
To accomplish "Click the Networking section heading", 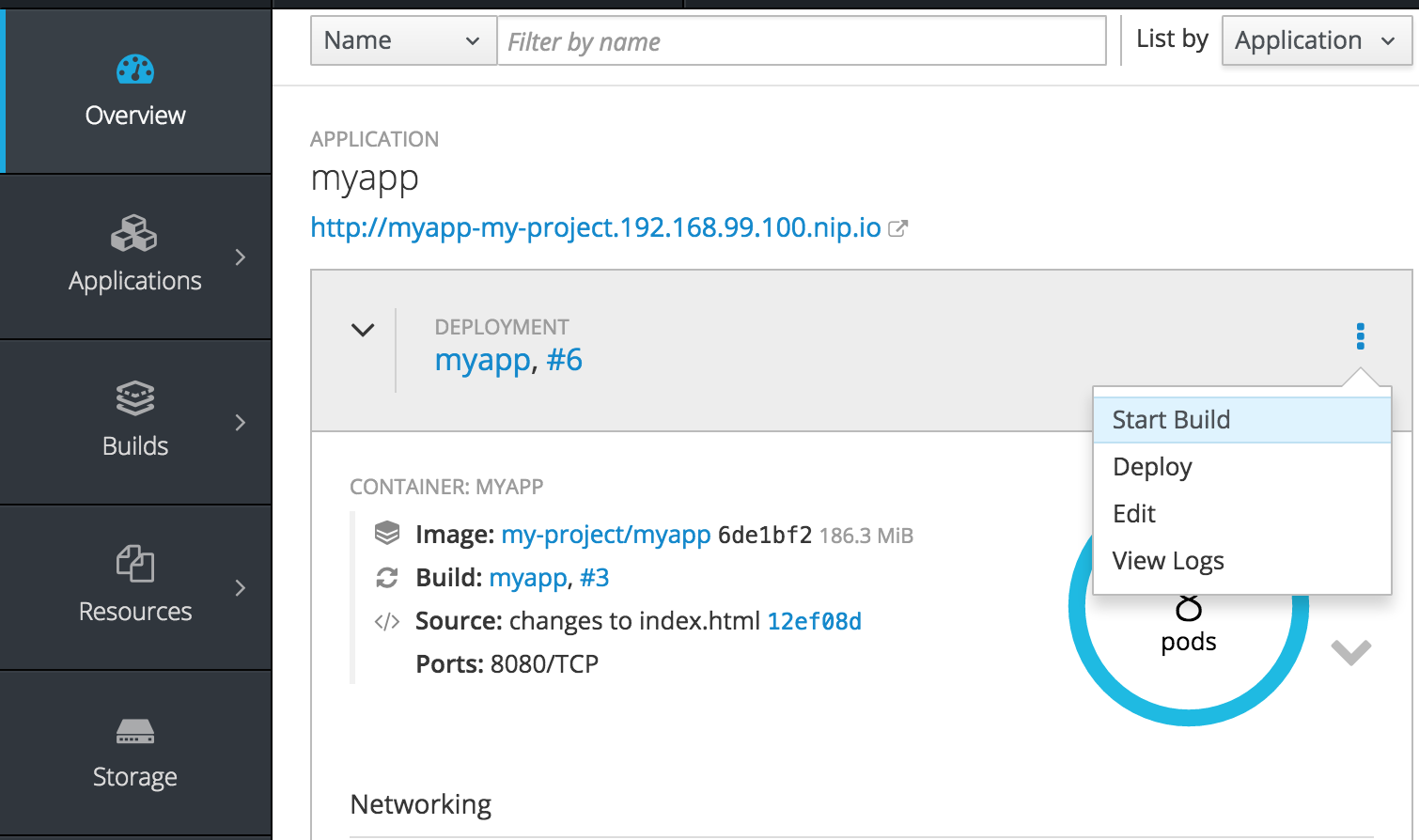I will (421, 804).
